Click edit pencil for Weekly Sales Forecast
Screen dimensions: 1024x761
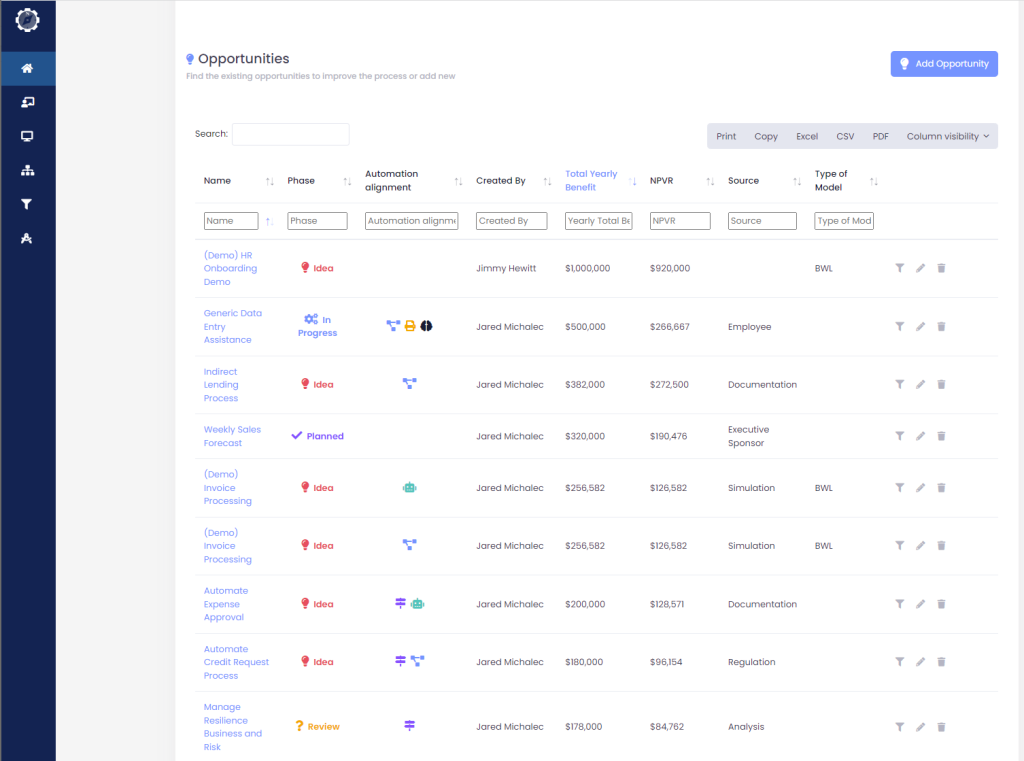click(920, 436)
